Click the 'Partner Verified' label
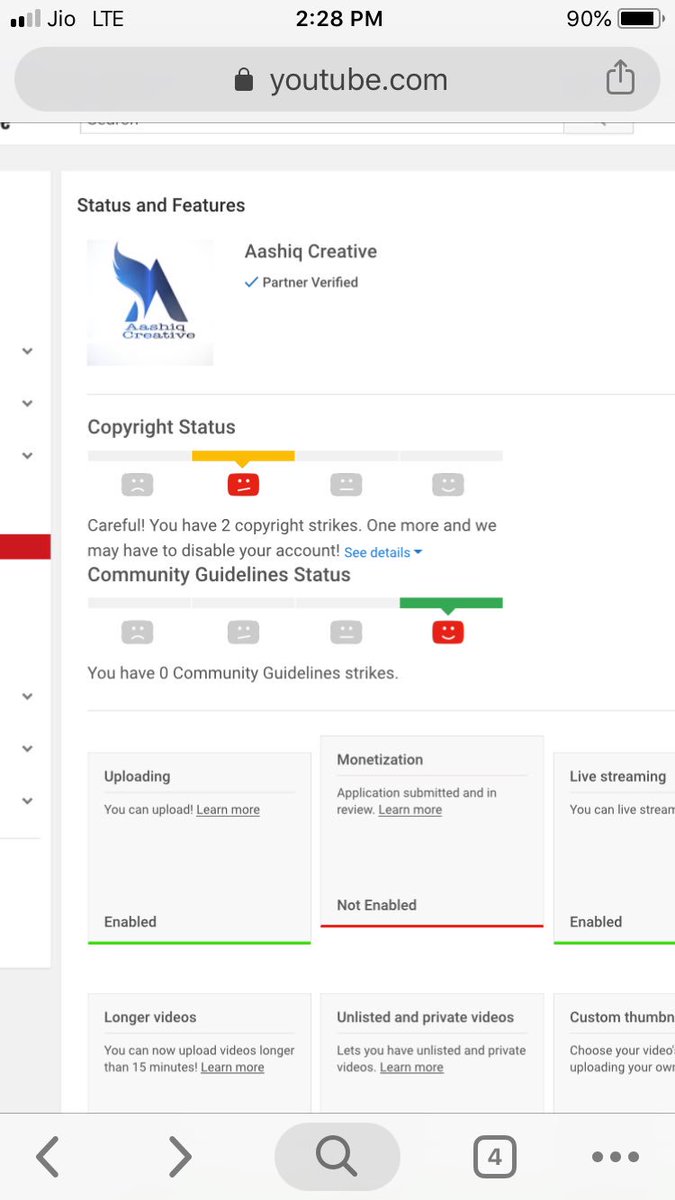675x1200 pixels. pyautogui.click(x=310, y=283)
